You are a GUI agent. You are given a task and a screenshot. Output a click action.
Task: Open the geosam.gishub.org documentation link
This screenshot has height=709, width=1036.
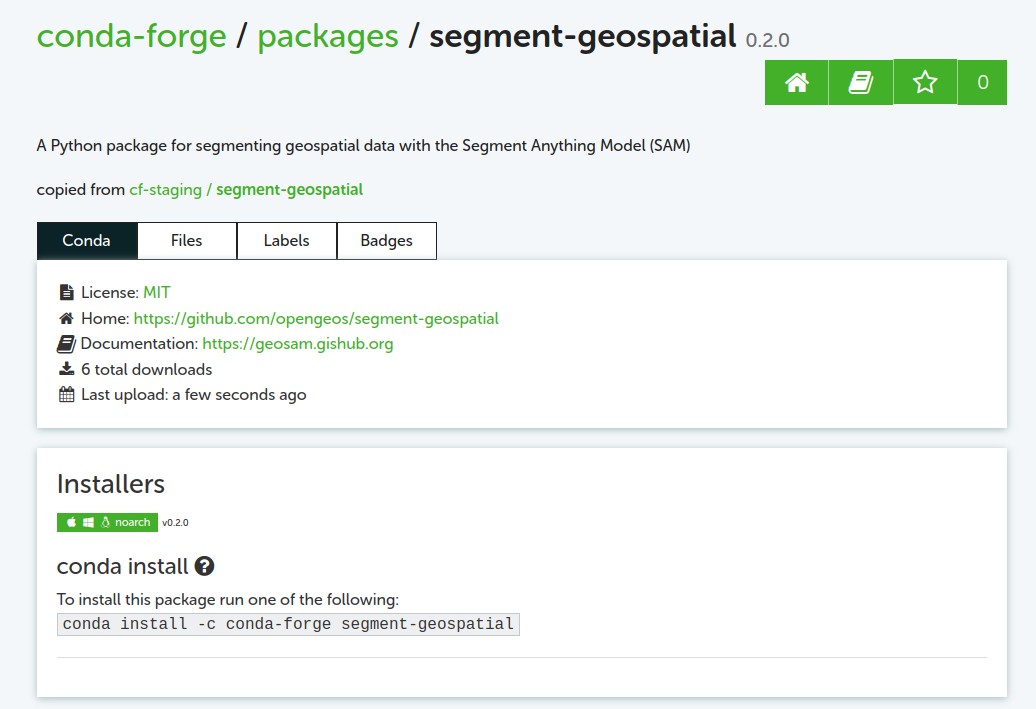click(x=297, y=344)
